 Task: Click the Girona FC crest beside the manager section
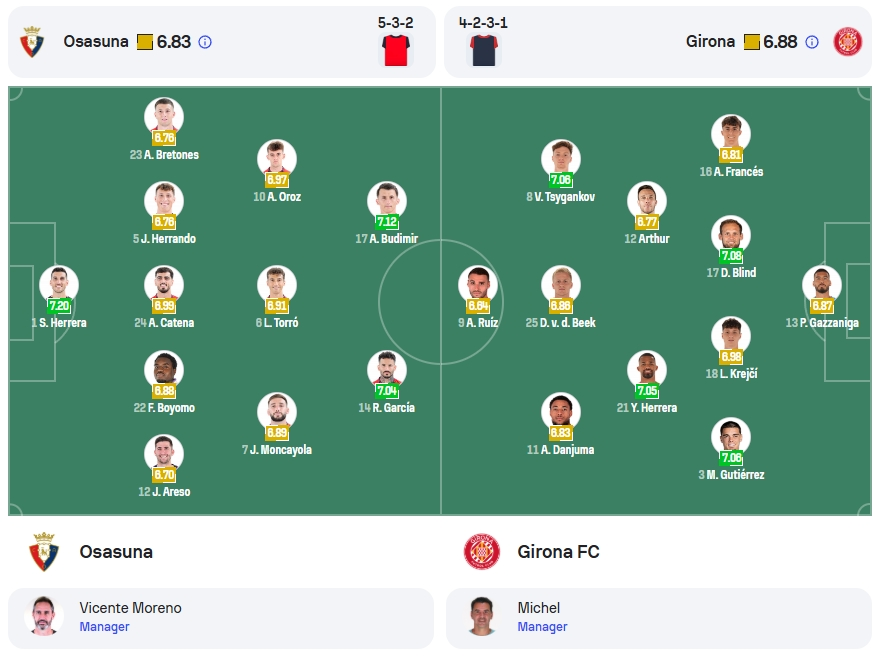click(x=482, y=552)
